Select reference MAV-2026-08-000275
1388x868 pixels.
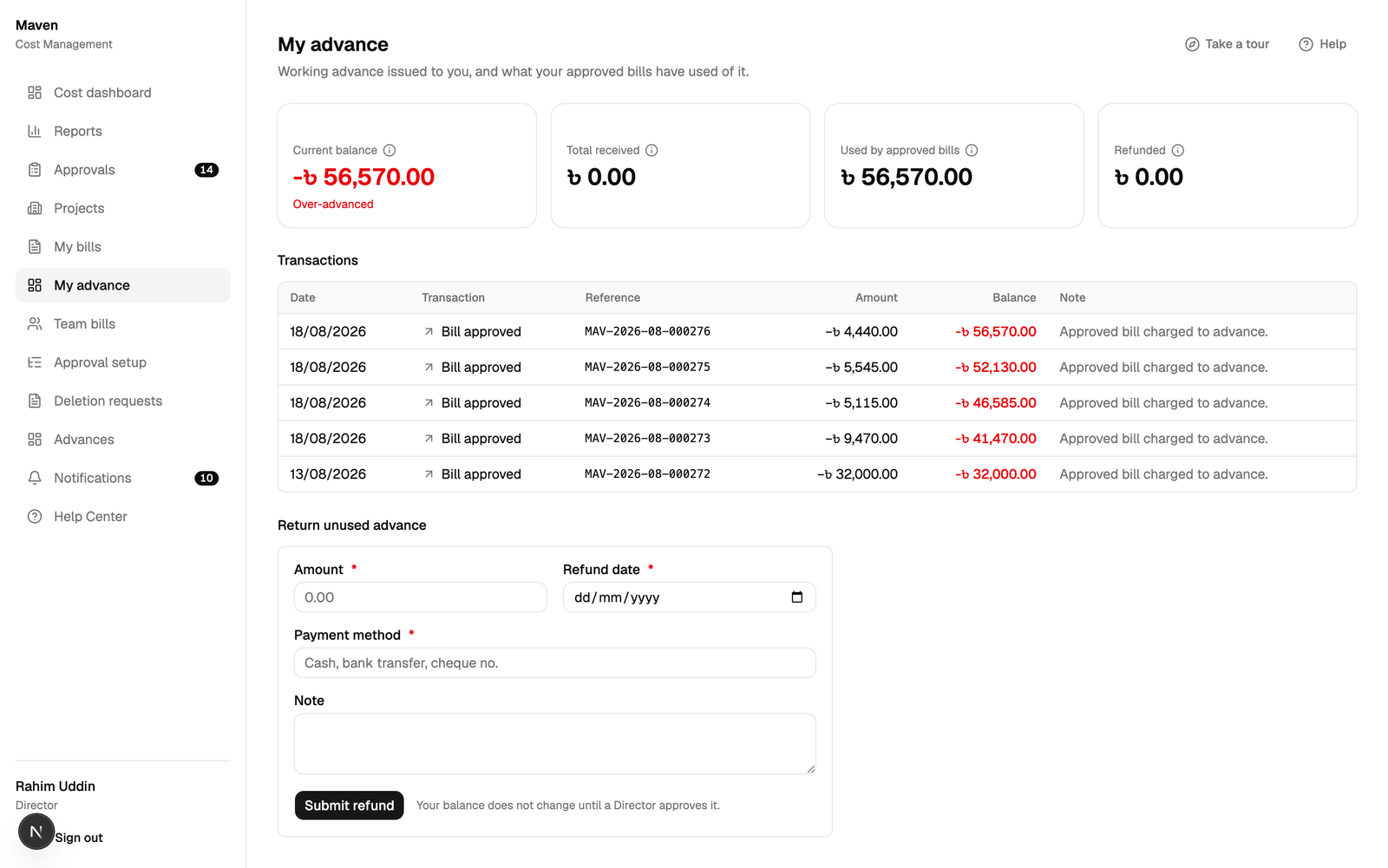[x=647, y=367]
